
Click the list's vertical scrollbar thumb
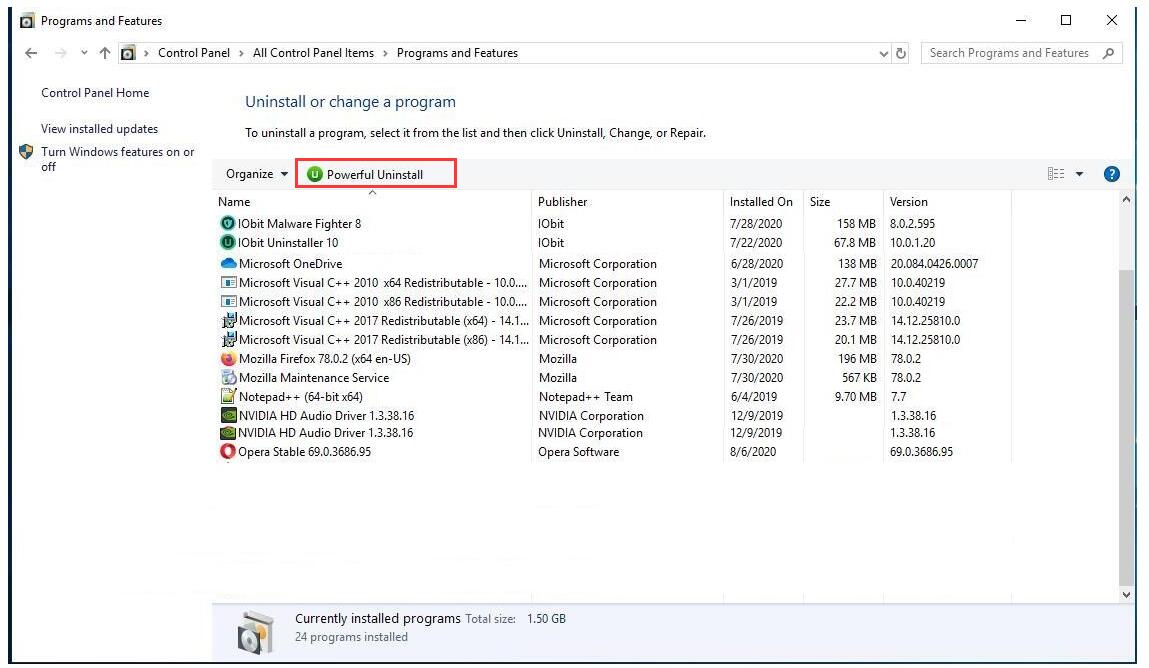click(x=1126, y=426)
